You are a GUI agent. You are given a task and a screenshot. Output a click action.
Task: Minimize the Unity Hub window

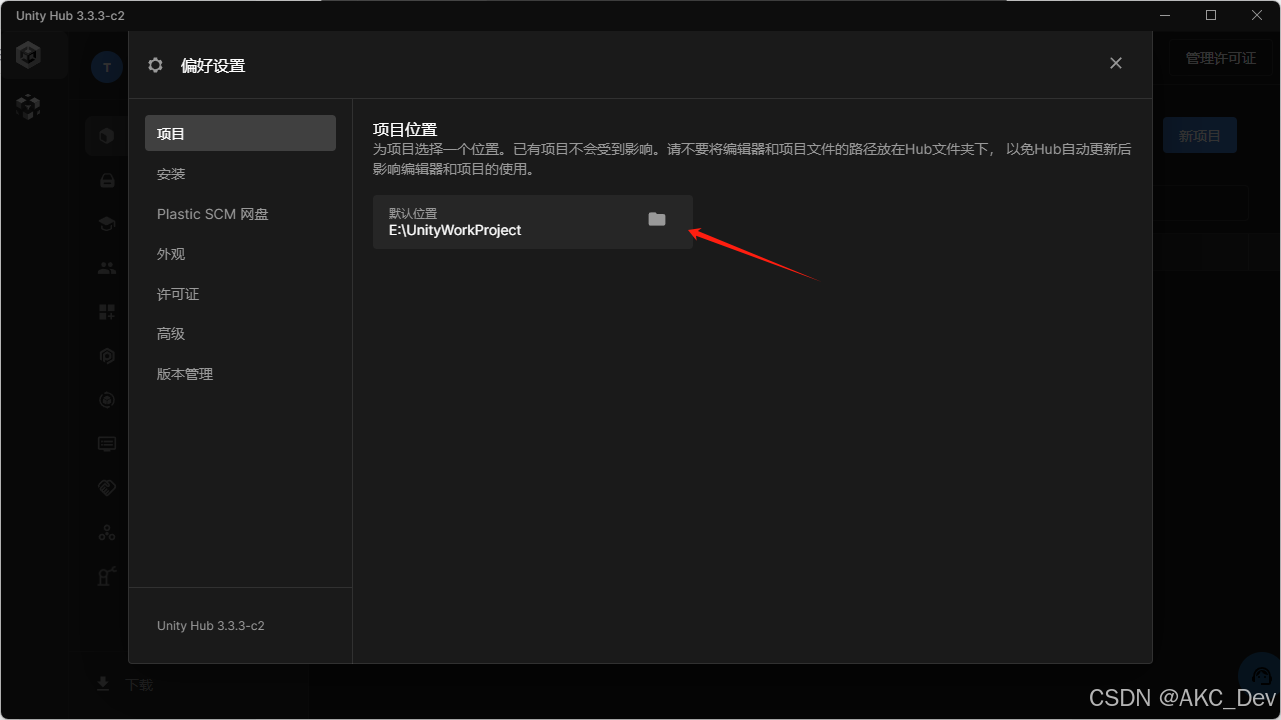coord(1165,15)
